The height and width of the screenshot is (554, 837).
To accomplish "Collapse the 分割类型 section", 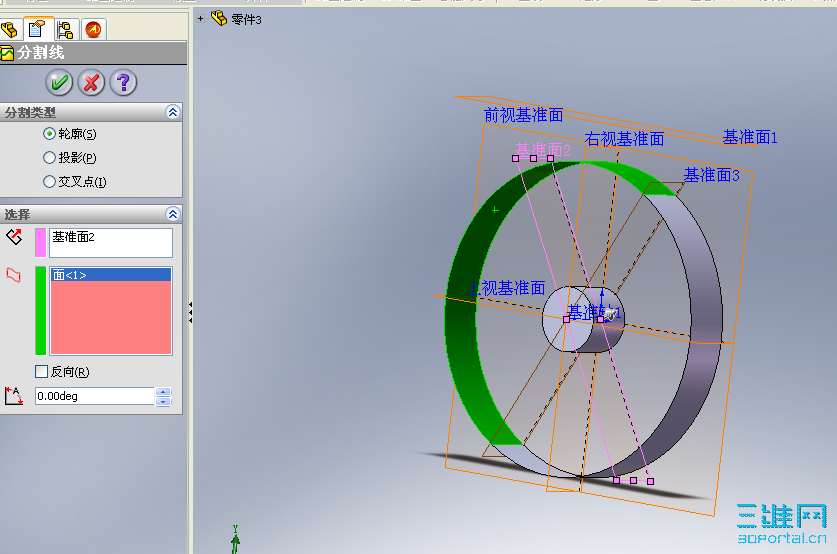I will click(172, 112).
